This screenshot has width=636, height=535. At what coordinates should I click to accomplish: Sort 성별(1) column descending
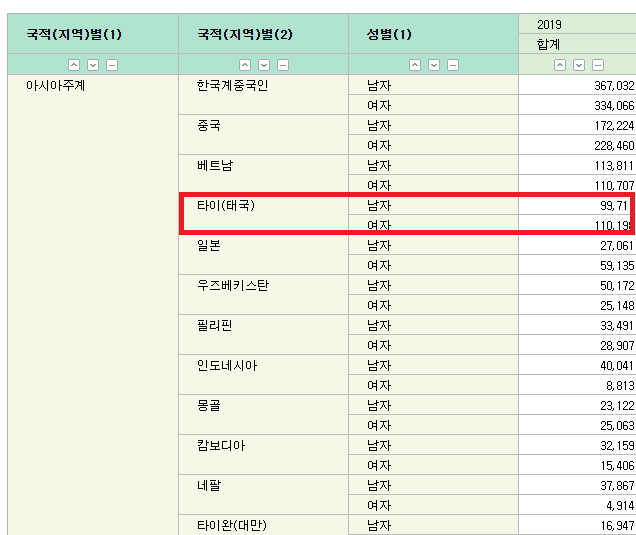coord(433,65)
